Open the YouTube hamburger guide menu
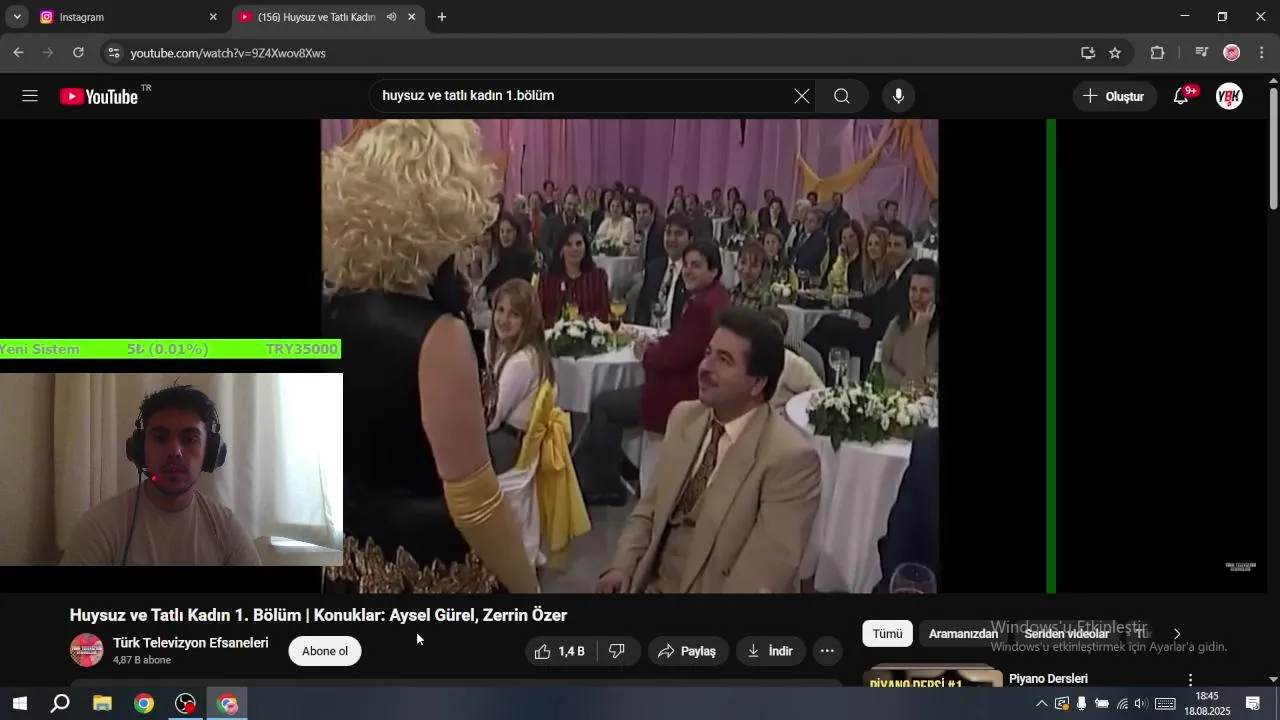 (x=30, y=96)
